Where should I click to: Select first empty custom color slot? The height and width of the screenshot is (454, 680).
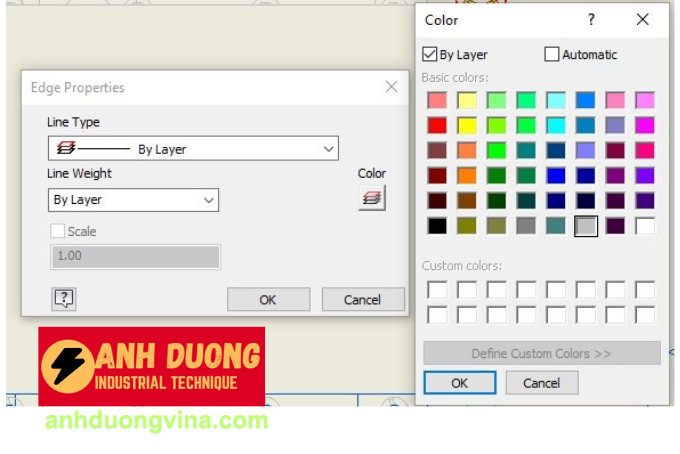(437, 290)
